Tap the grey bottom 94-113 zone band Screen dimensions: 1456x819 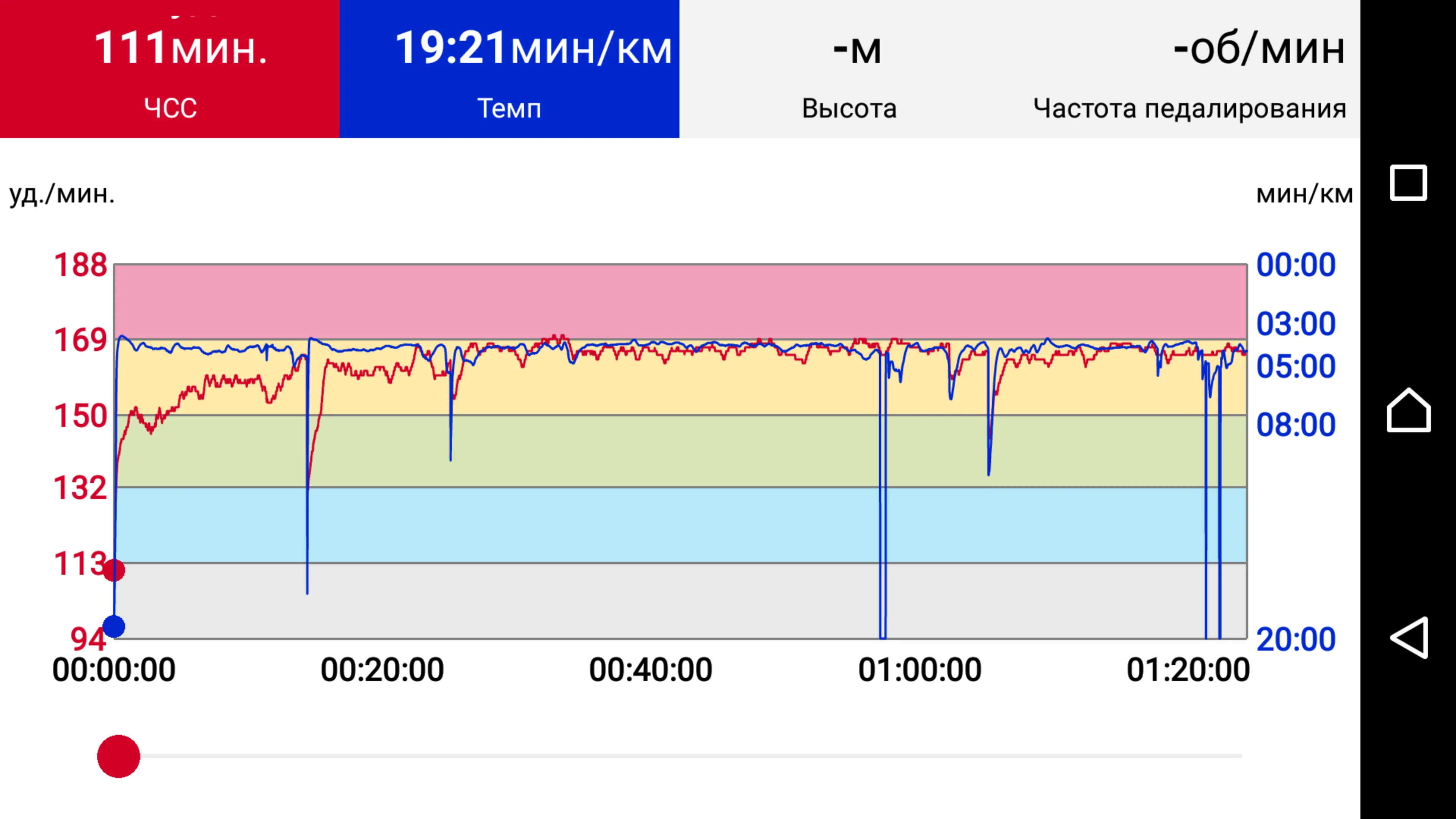click(678, 600)
